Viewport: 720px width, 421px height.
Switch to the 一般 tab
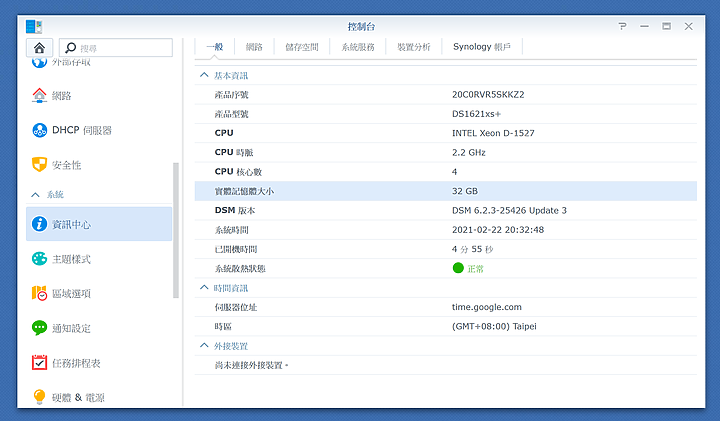[214, 47]
